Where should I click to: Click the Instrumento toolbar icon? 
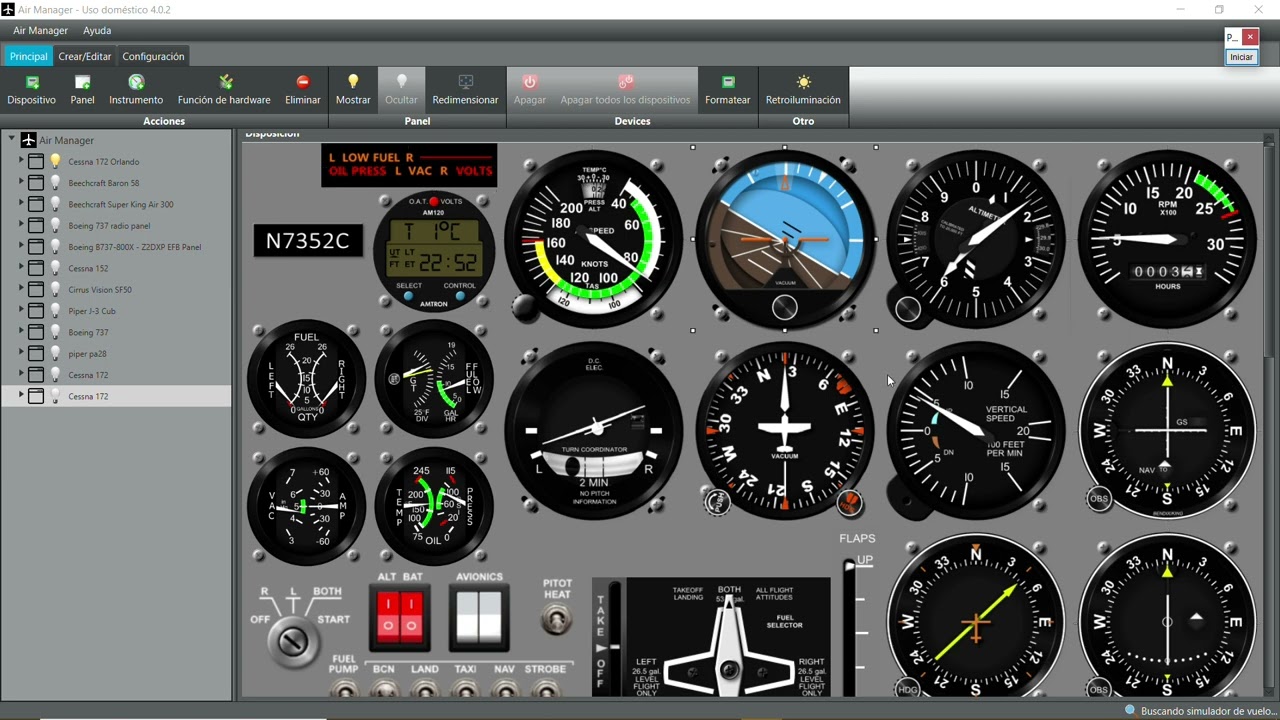(x=136, y=82)
